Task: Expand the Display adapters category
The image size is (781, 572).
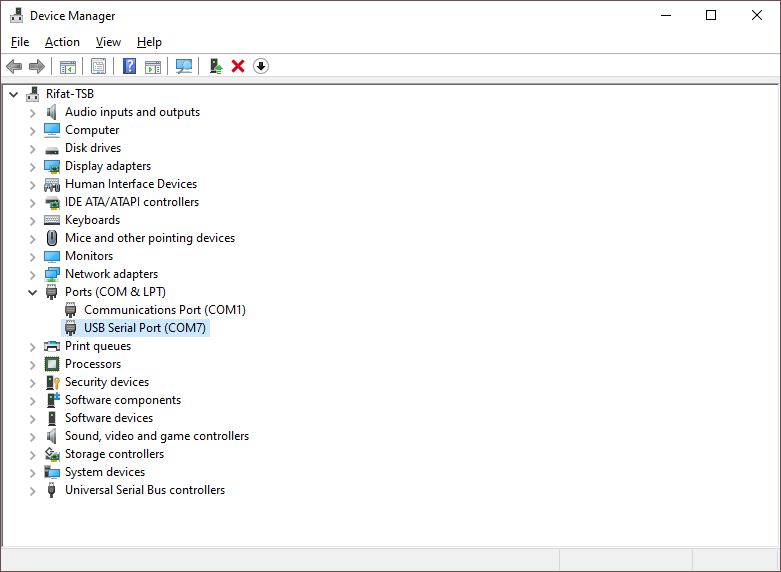Action: pyautogui.click(x=33, y=166)
